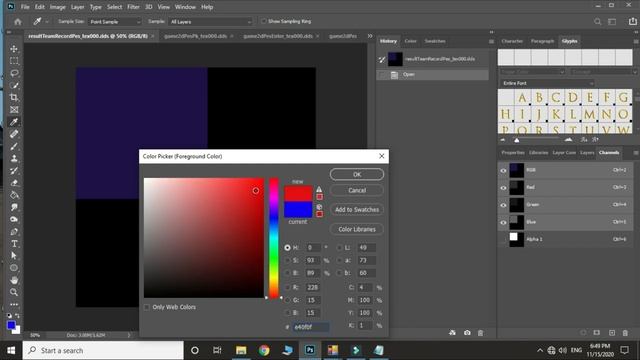The width and height of the screenshot is (640, 360).
Task: Delete channel with the Channels trash icon
Action: 625,333
